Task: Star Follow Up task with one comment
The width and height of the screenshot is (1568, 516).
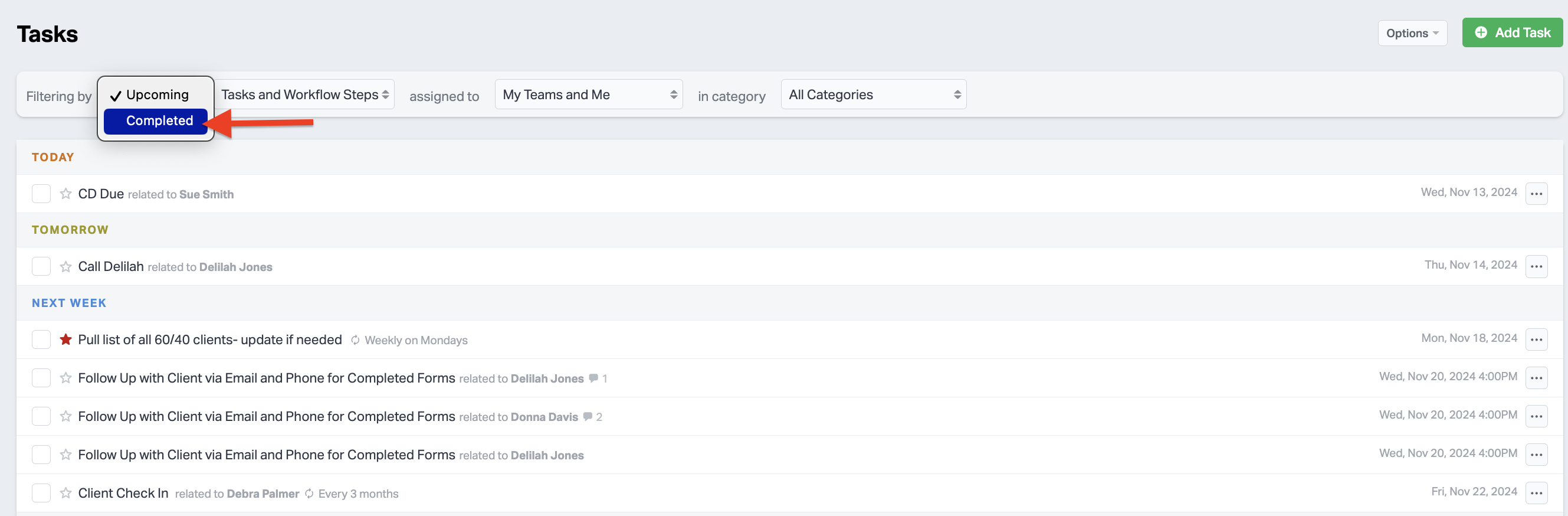Action: pyautogui.click(x=65, y=378)
